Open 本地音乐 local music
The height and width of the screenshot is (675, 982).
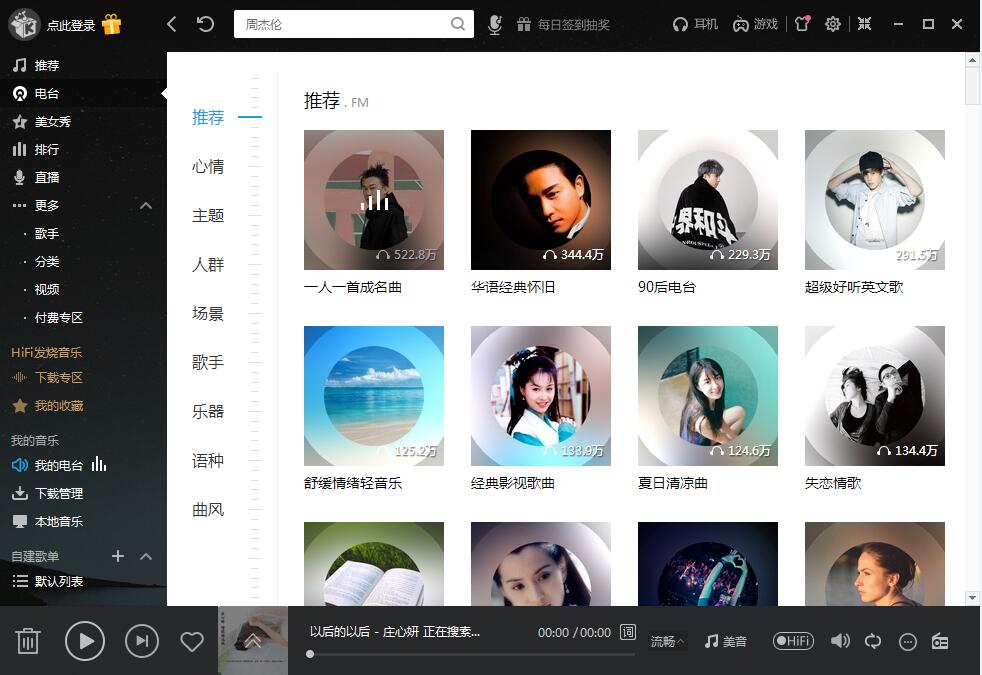tap(59, 521)
